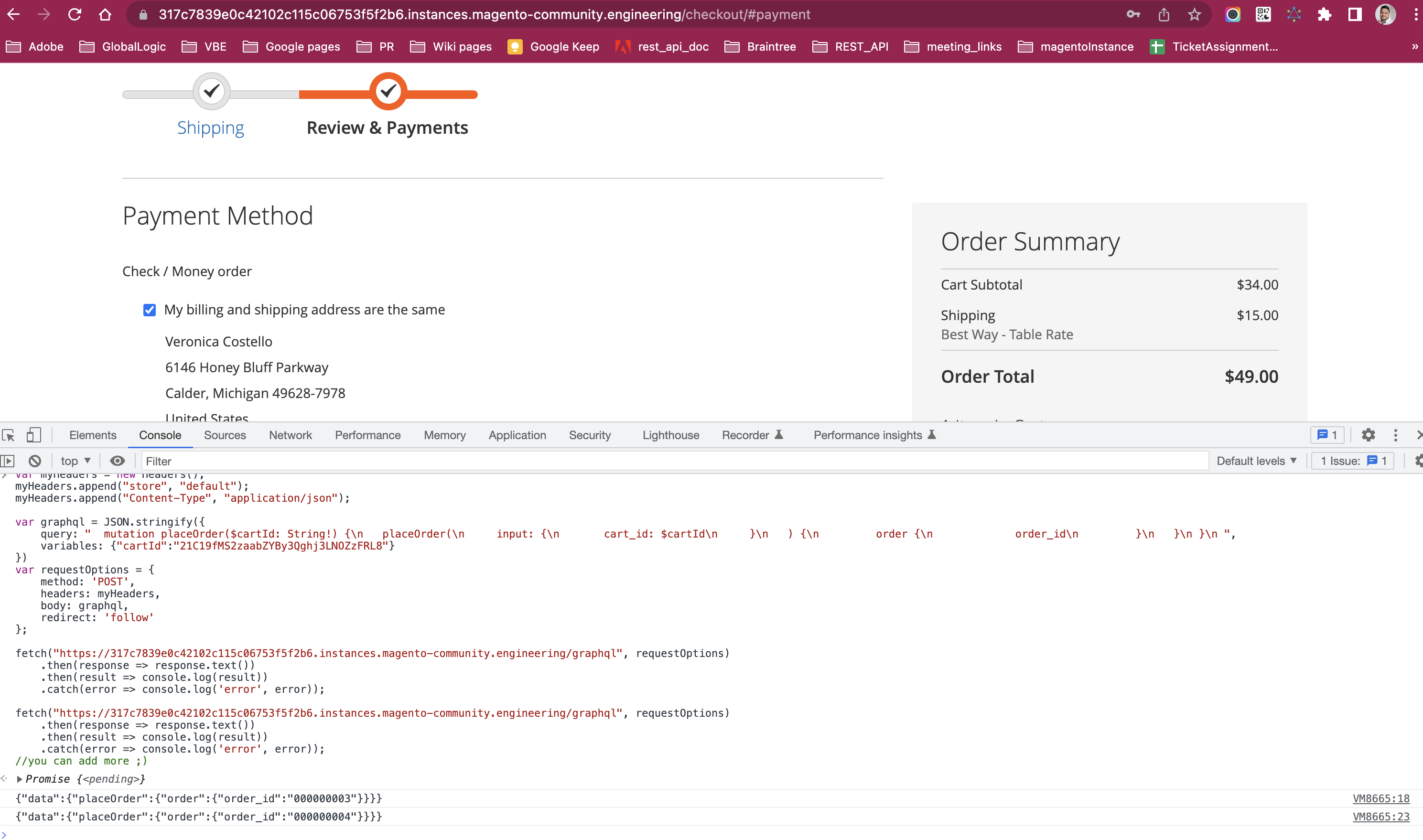Clear the console output

tap(35, 460)
